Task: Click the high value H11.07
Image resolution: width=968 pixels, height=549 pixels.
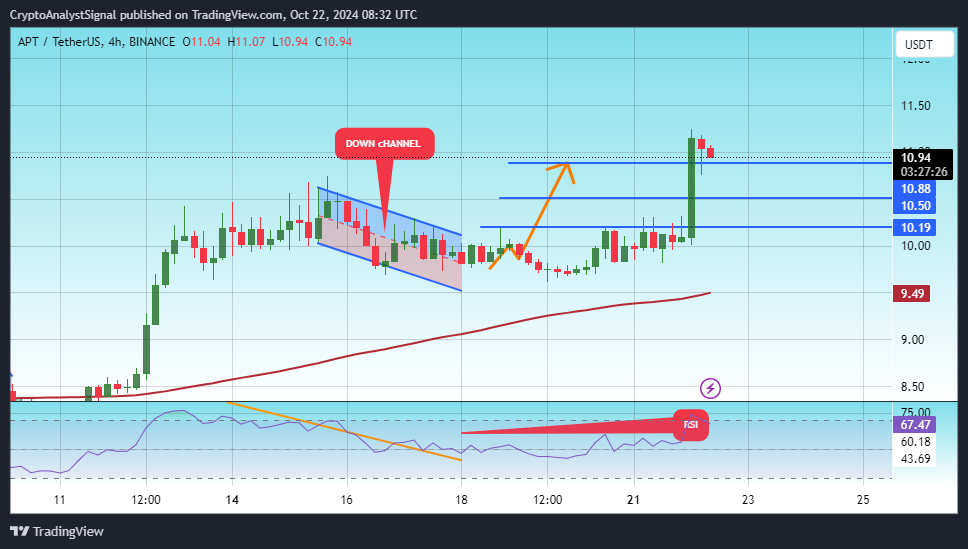Action: [246, 42]
